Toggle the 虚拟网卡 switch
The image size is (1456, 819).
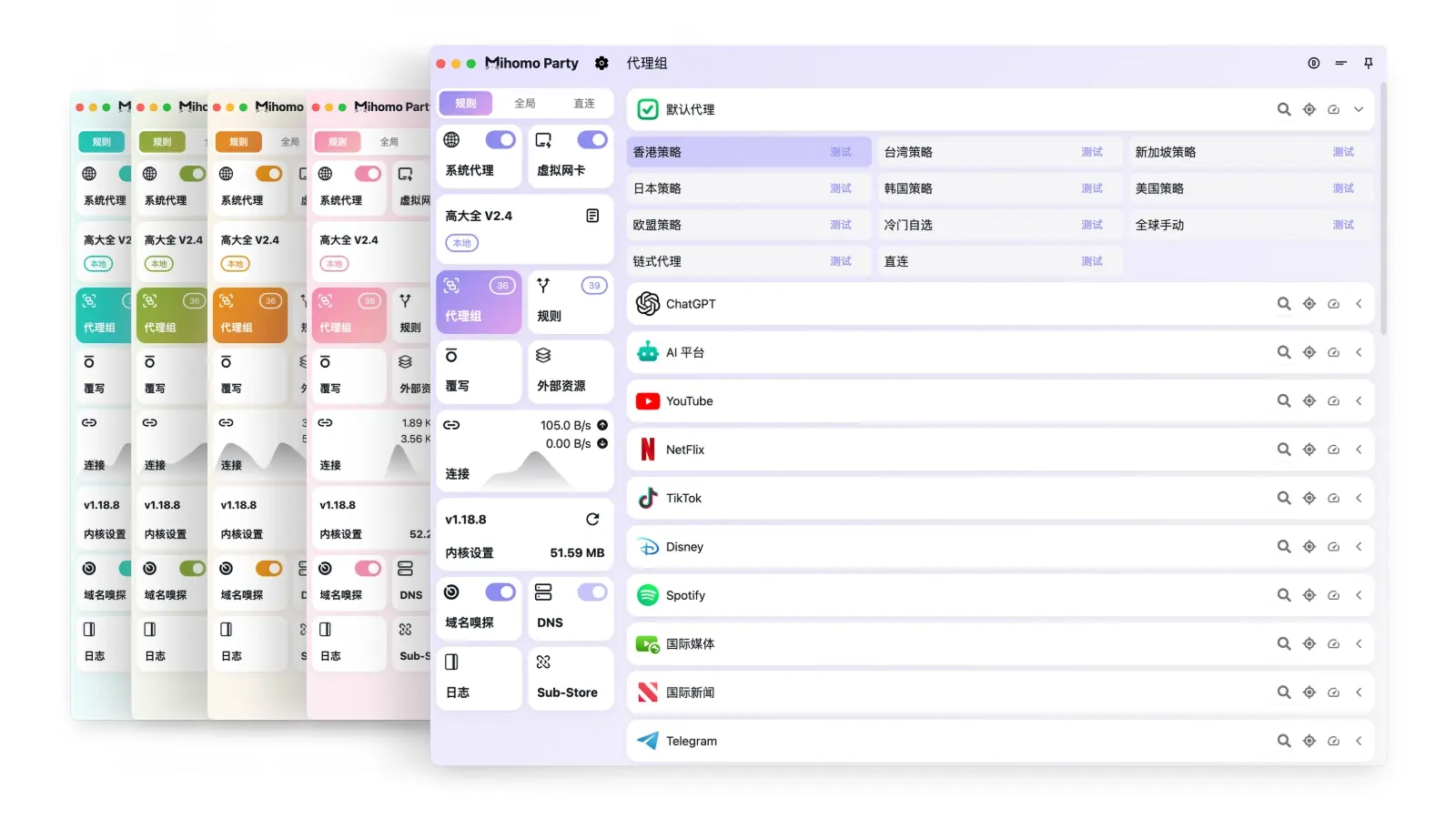coord(592,139)
